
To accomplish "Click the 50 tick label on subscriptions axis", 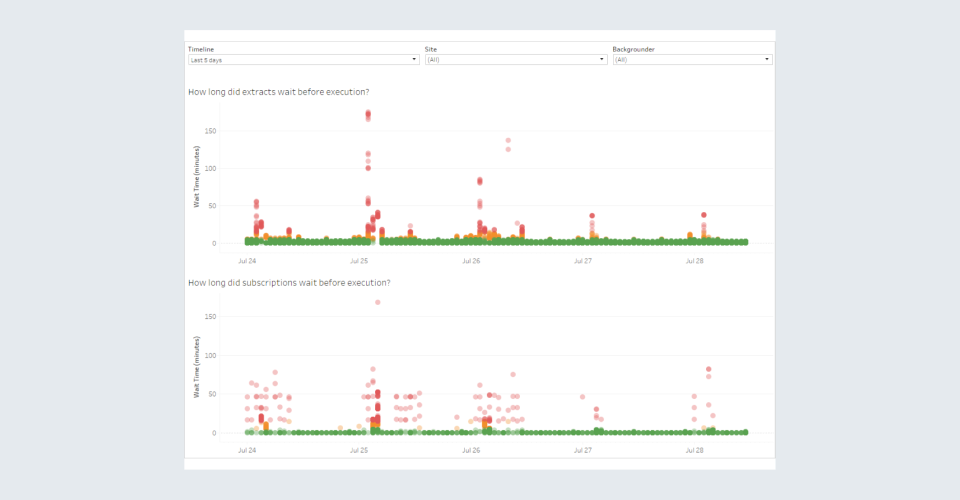I will point(212,395).
